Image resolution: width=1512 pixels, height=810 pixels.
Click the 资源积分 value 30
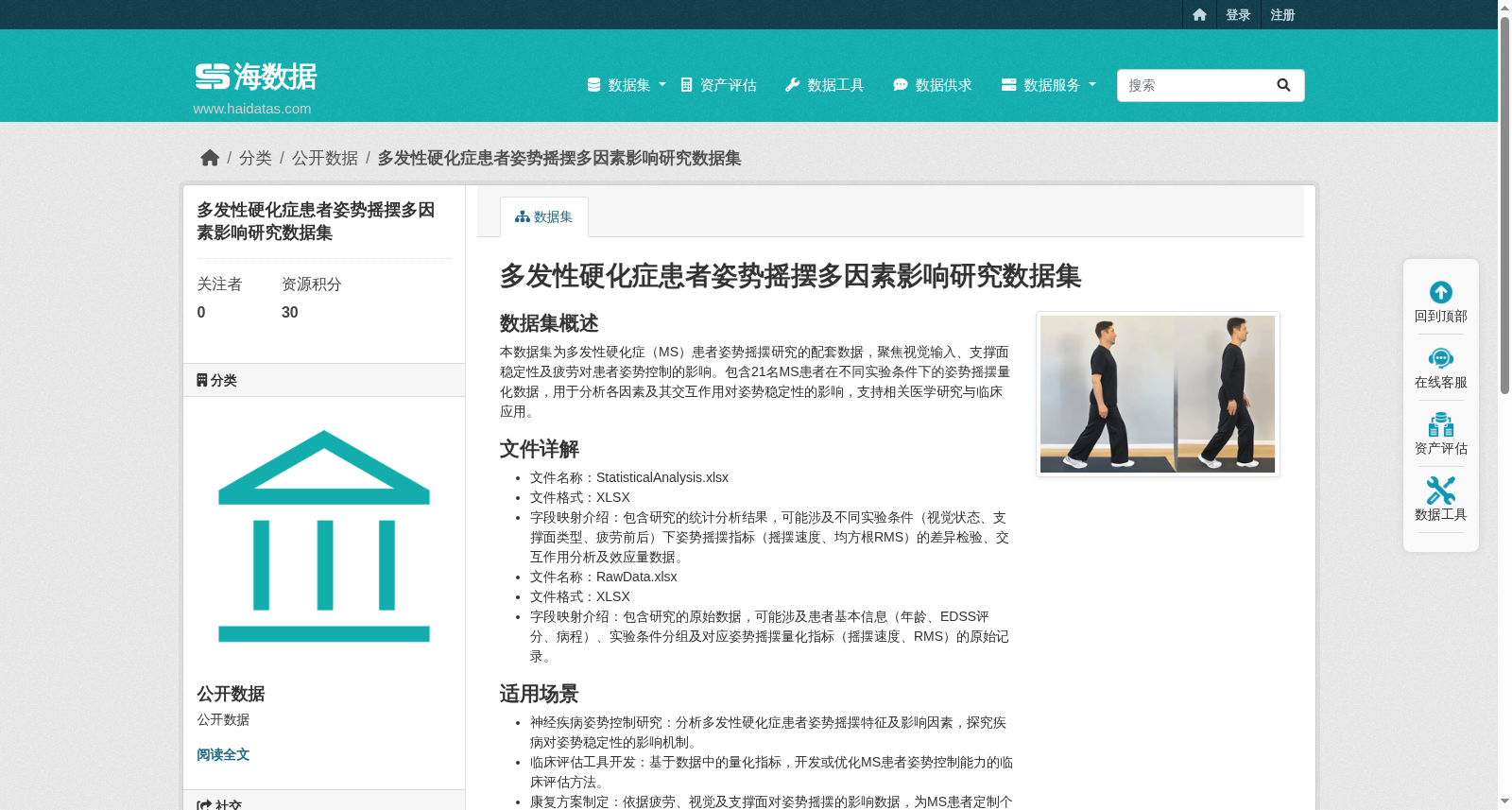290,313
